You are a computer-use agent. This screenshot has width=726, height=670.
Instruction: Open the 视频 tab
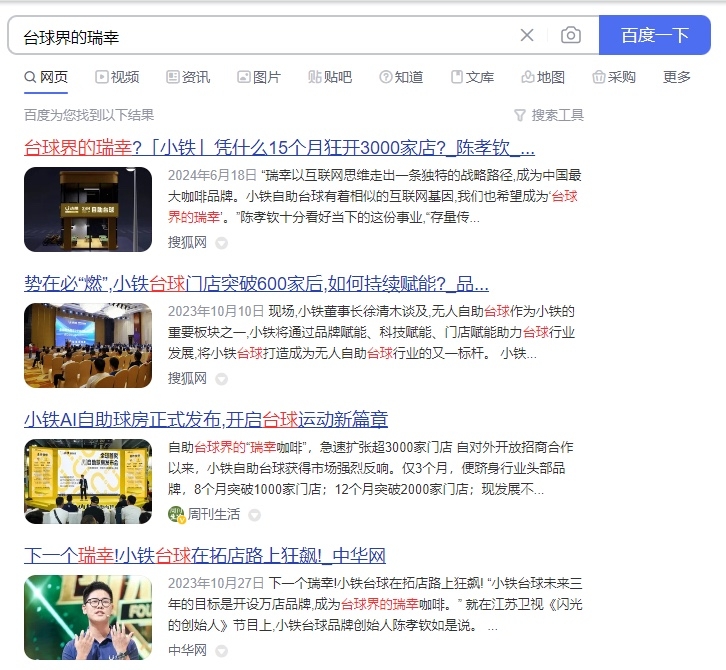click(x=117, y=77)
